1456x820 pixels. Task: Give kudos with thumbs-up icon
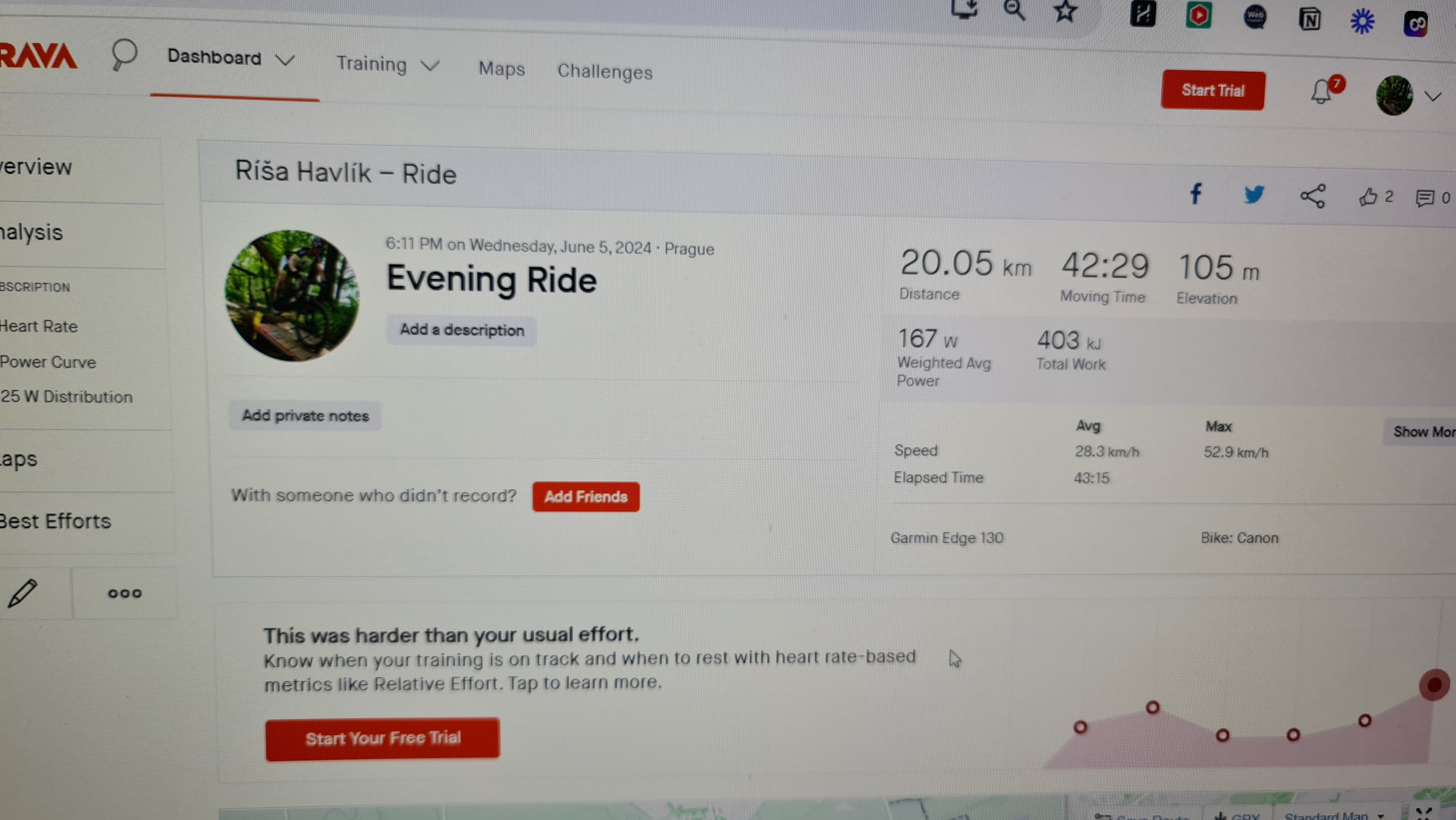[x=1368, y=197]
